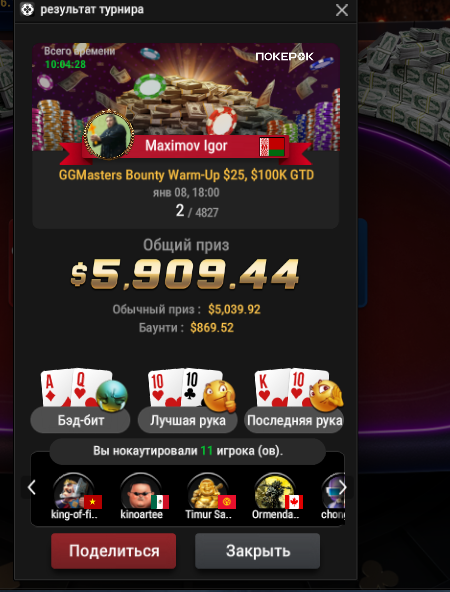
Task: Click the Поделиться share button
Action: pyautogui.click(x=114, y=551)
